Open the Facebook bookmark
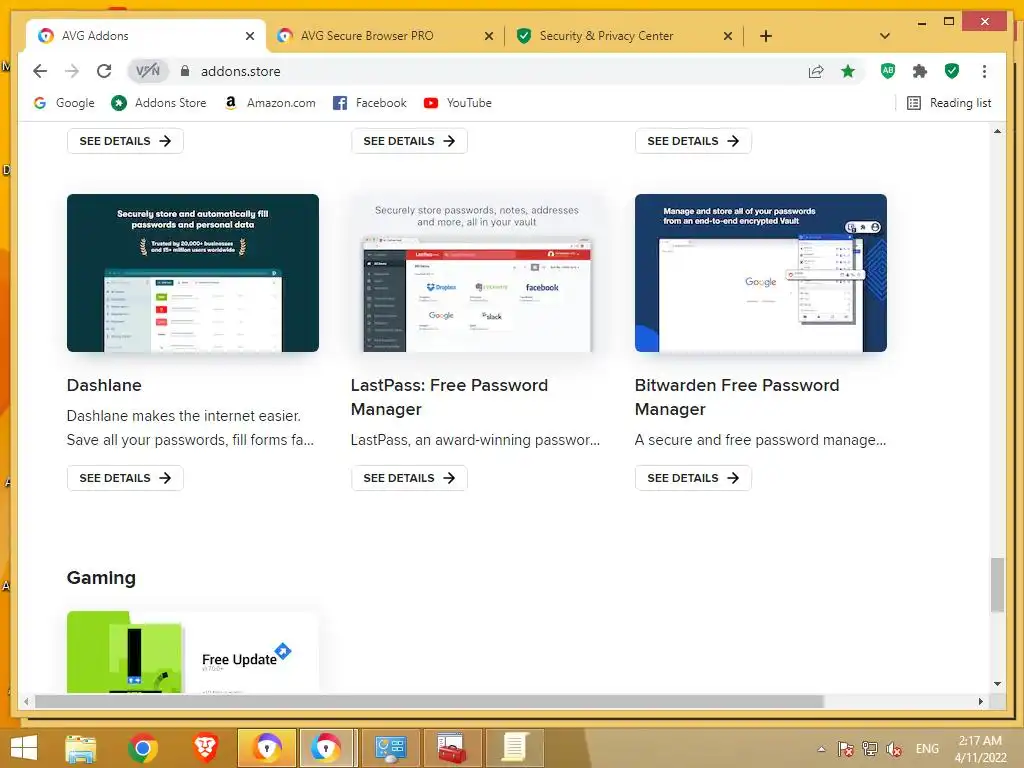This screenshot has width=1024, height=768. 370,103
